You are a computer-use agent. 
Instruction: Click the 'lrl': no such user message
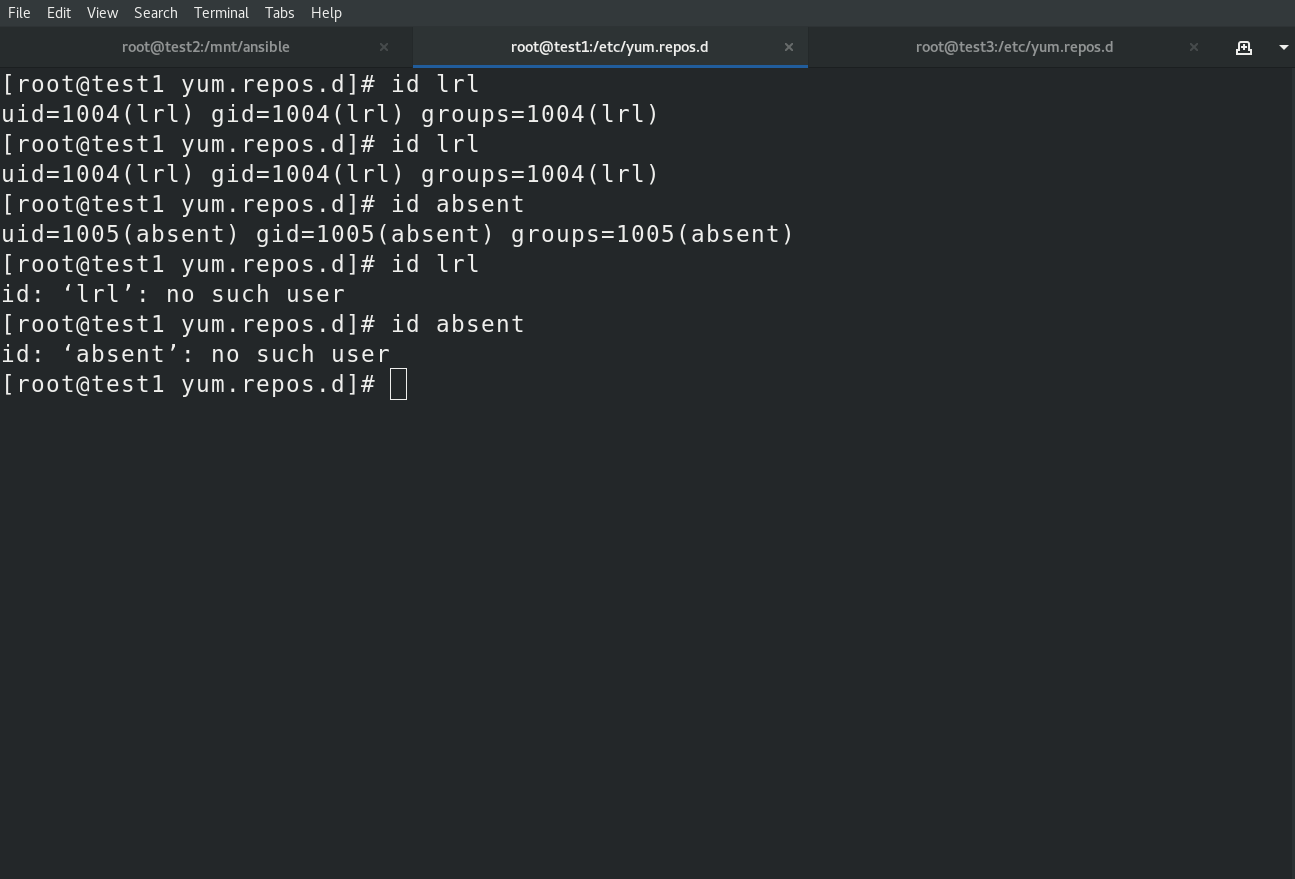[x=173, y=294]
